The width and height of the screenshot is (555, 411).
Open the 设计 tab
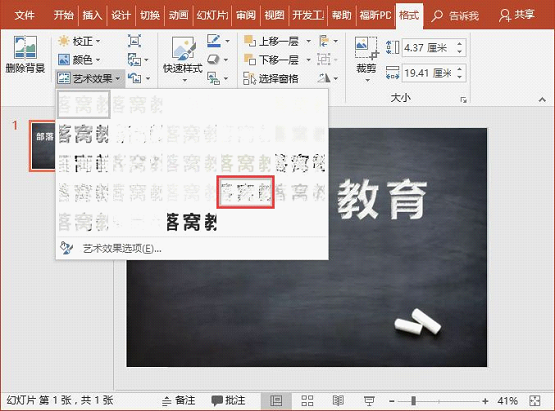121,15
